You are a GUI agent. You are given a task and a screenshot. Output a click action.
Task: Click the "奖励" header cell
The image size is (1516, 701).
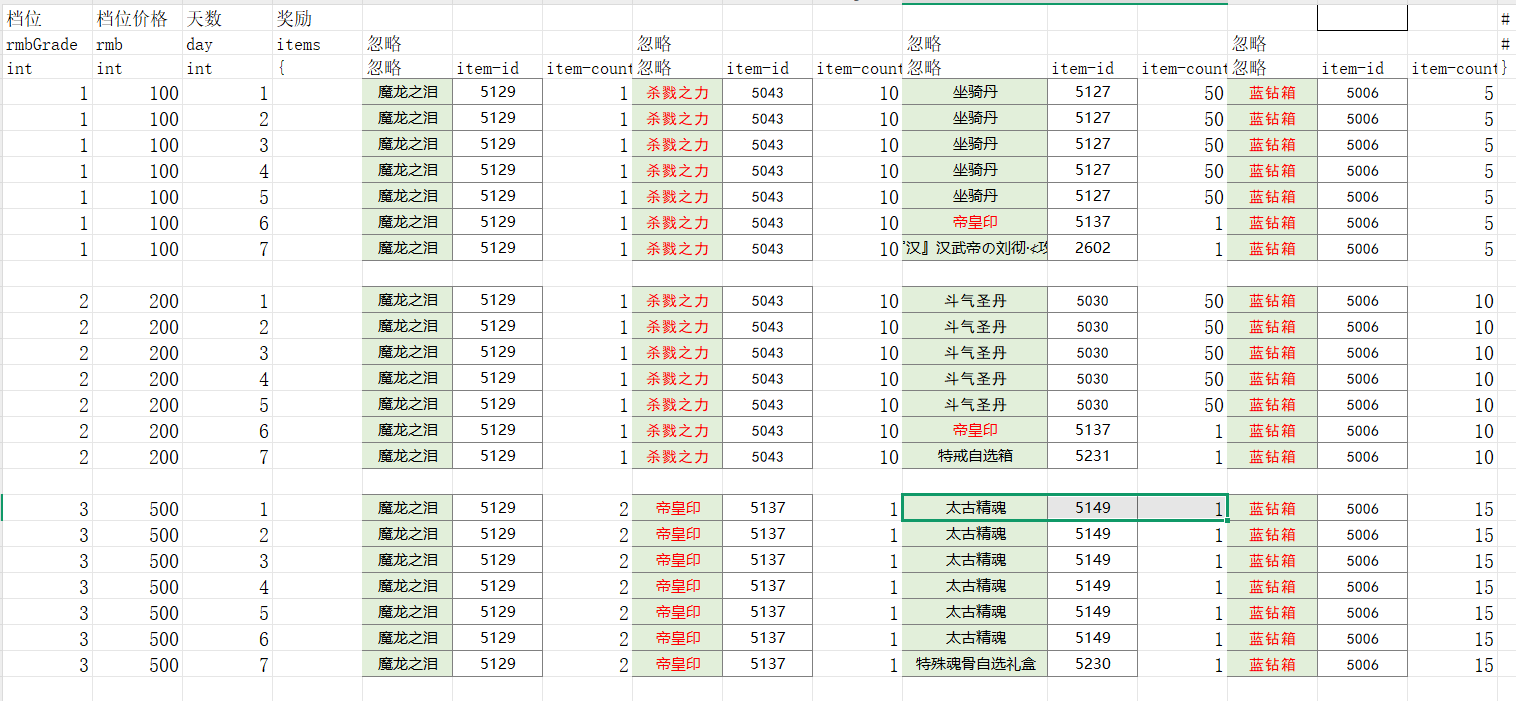click(x=317, y=18)
